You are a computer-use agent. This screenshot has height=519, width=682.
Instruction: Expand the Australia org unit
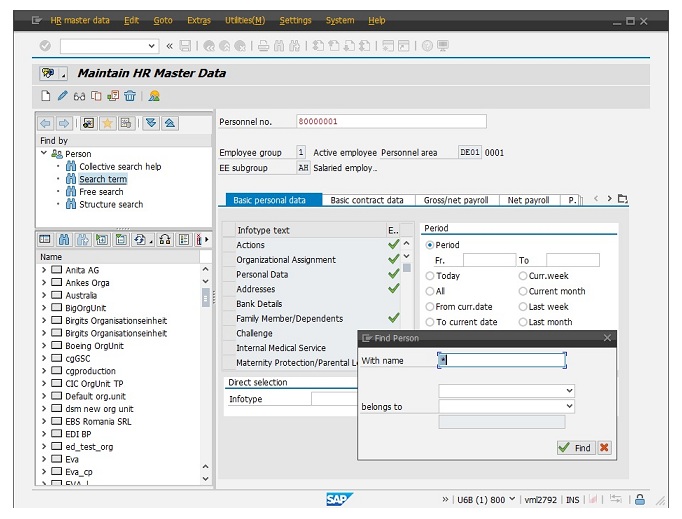[x=43, y=295]
